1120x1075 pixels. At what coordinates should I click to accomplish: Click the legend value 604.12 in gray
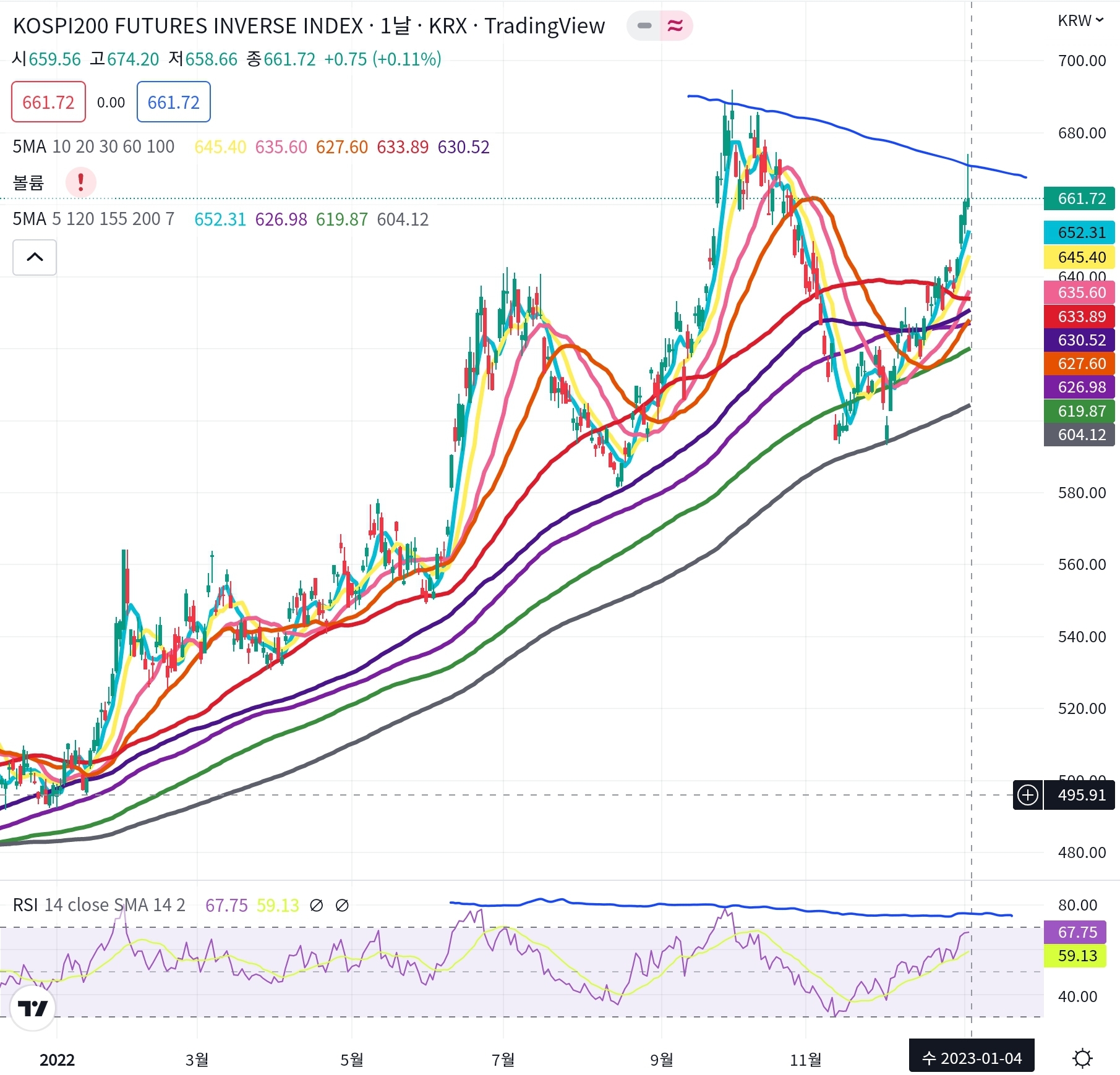pos(403,219)
